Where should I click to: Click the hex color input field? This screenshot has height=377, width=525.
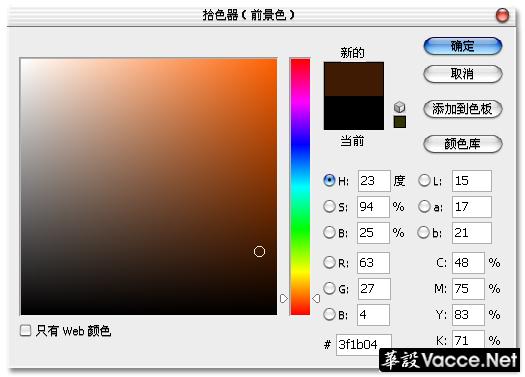364,344
